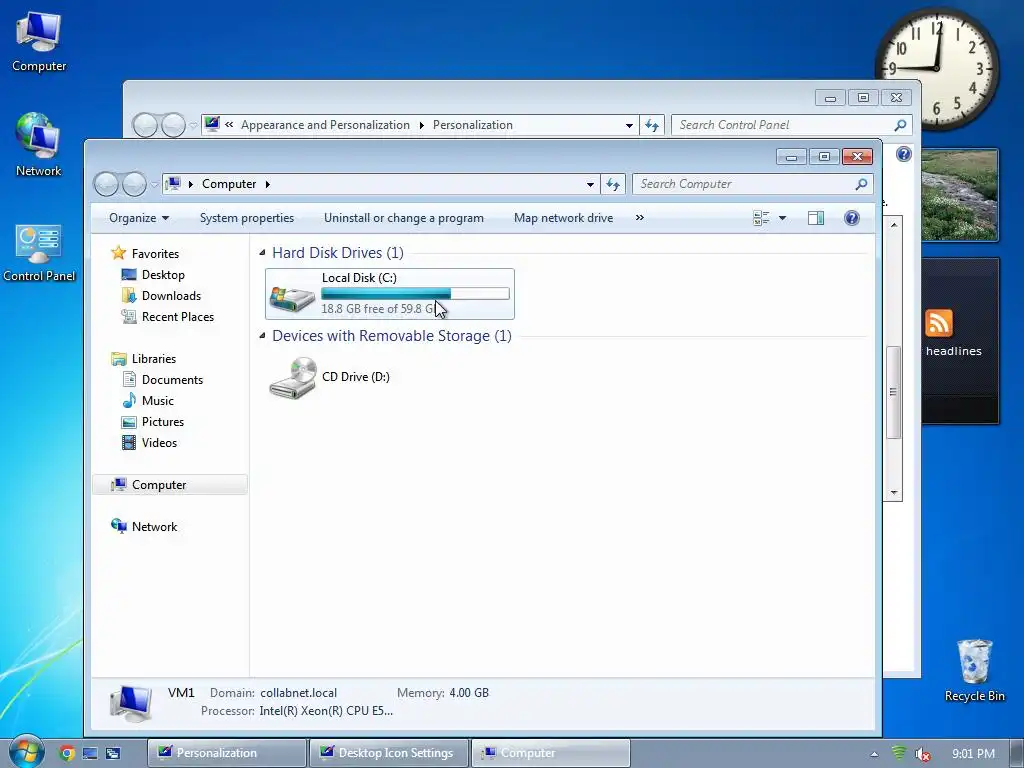Select Network in the navigation pane
Viewport: 1024px width, 768px height.
pos(154,526)
